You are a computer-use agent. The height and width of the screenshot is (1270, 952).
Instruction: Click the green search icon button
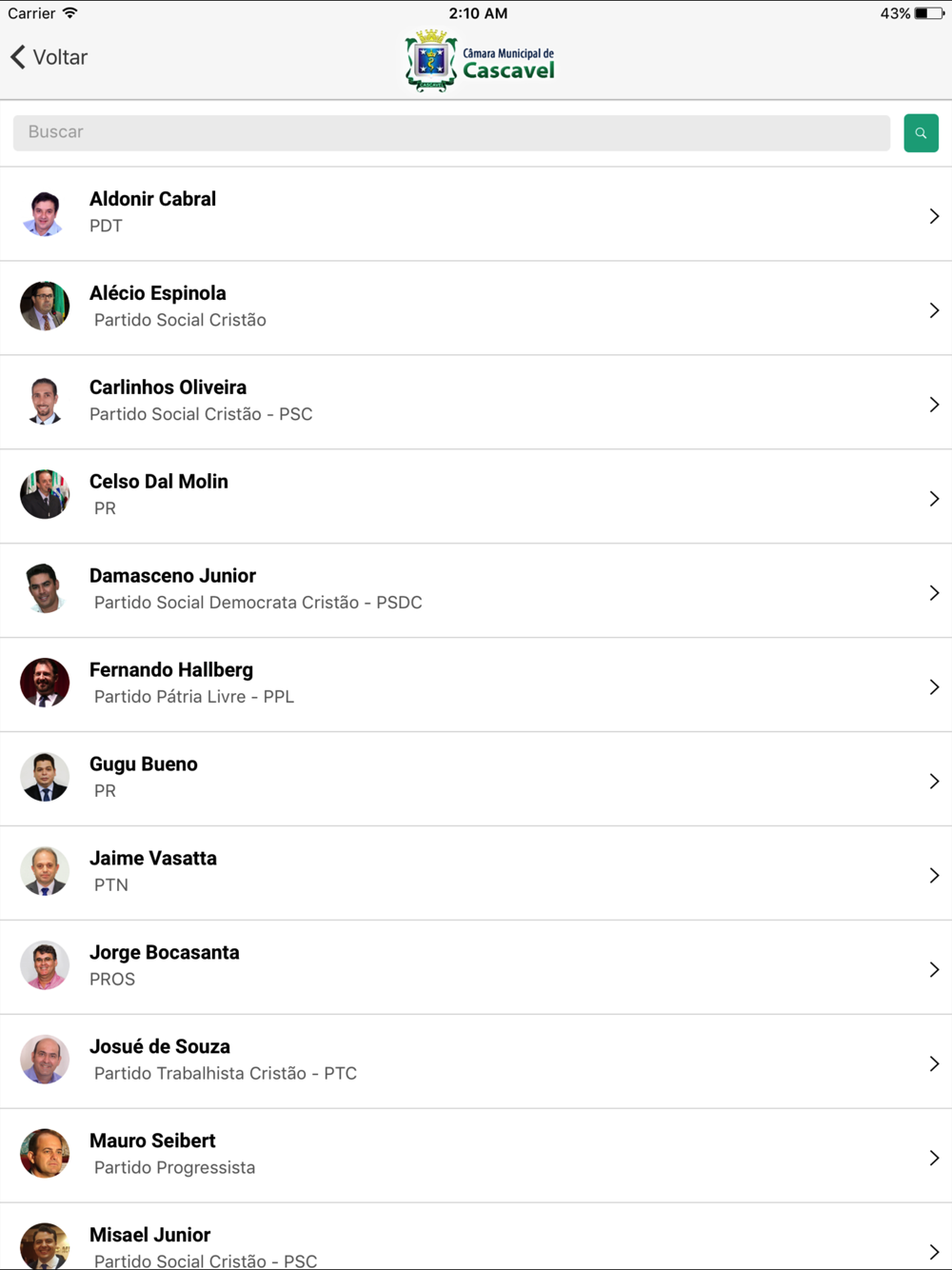921,133
